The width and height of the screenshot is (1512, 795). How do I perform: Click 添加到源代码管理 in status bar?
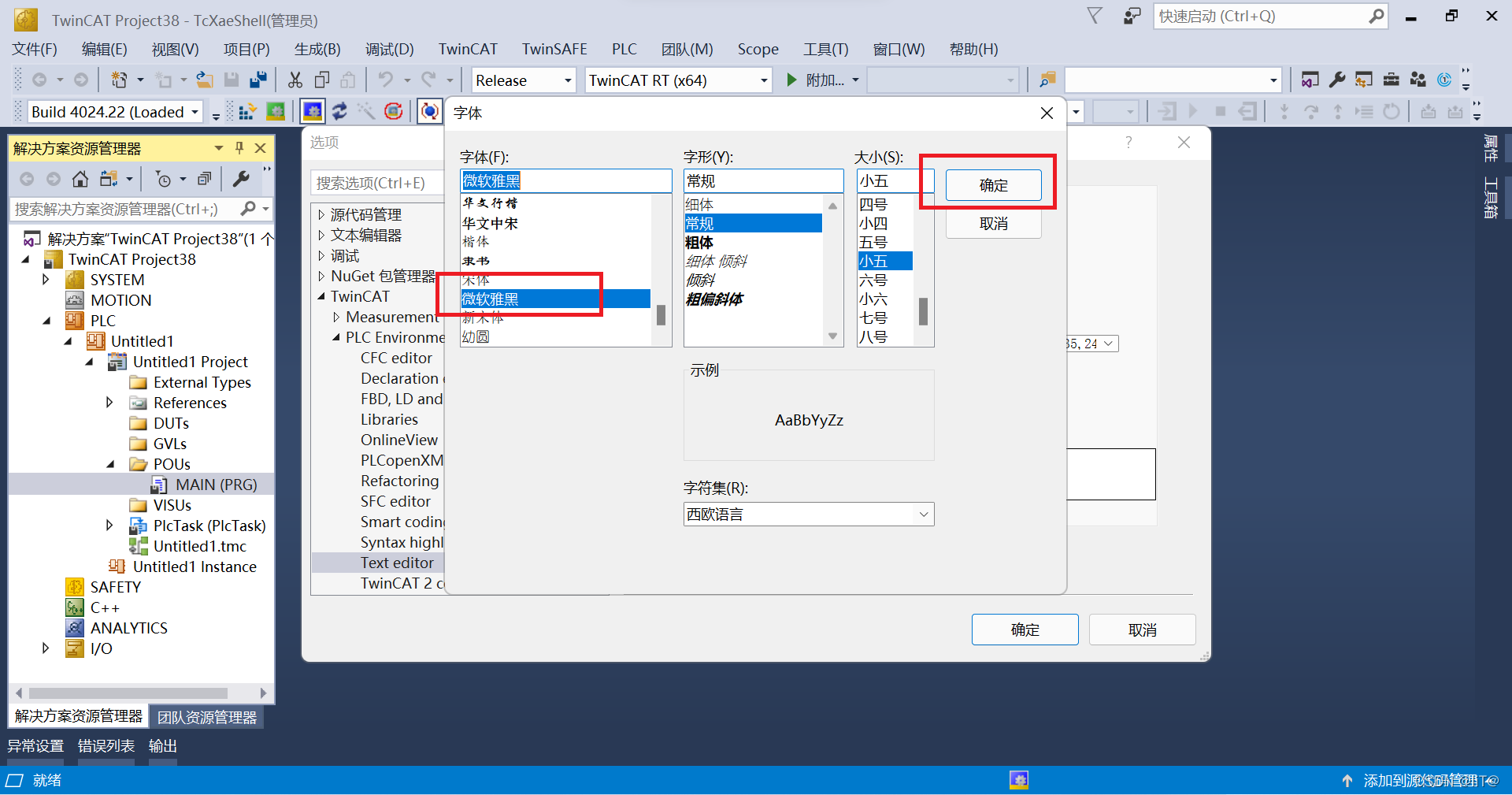pos(1420,781)
